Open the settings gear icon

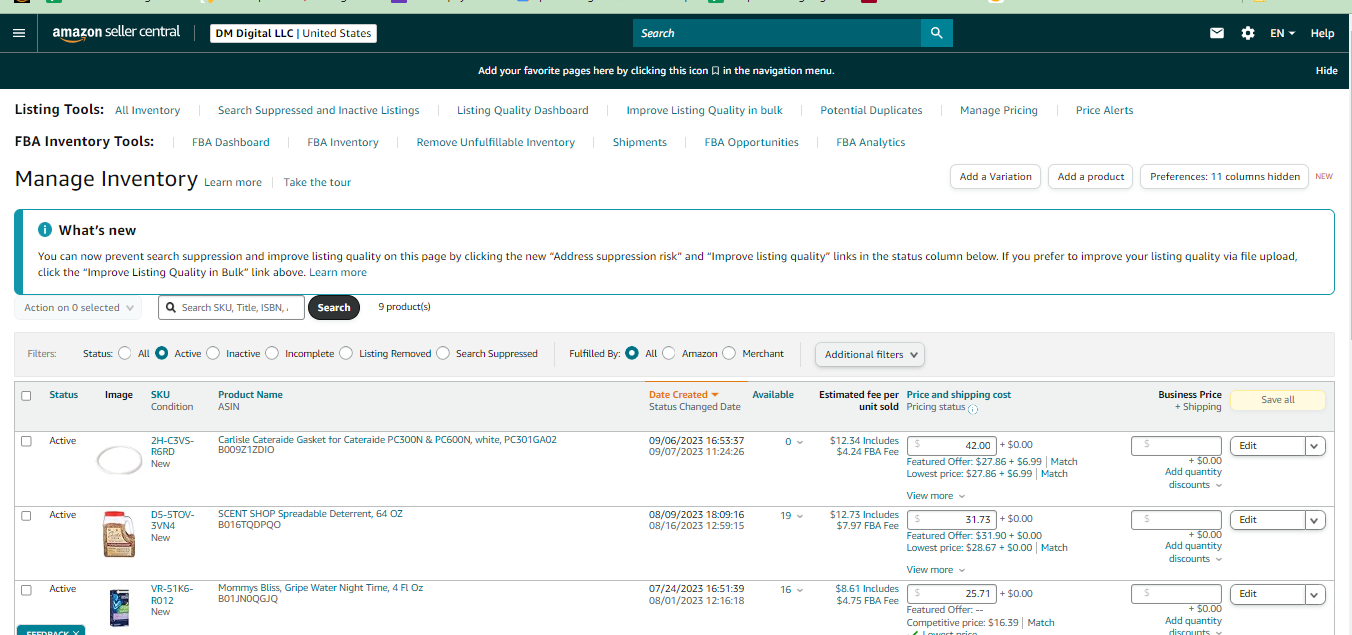pos(1247,33)
